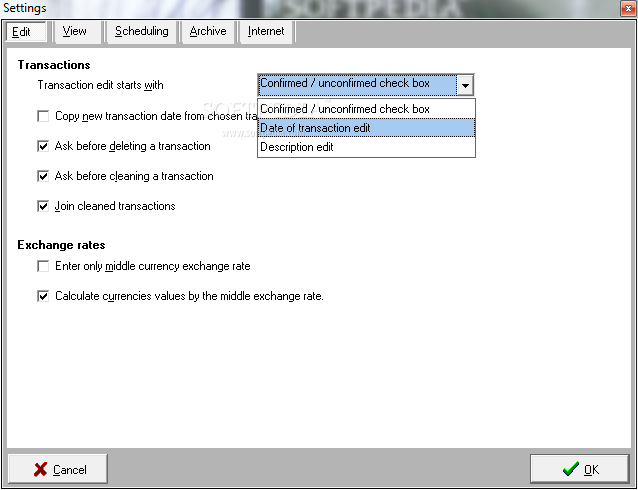Image resolution: width=638 pixels, height=490 pixels.
Task: Click the Cancel button
Action: [58, 469]
